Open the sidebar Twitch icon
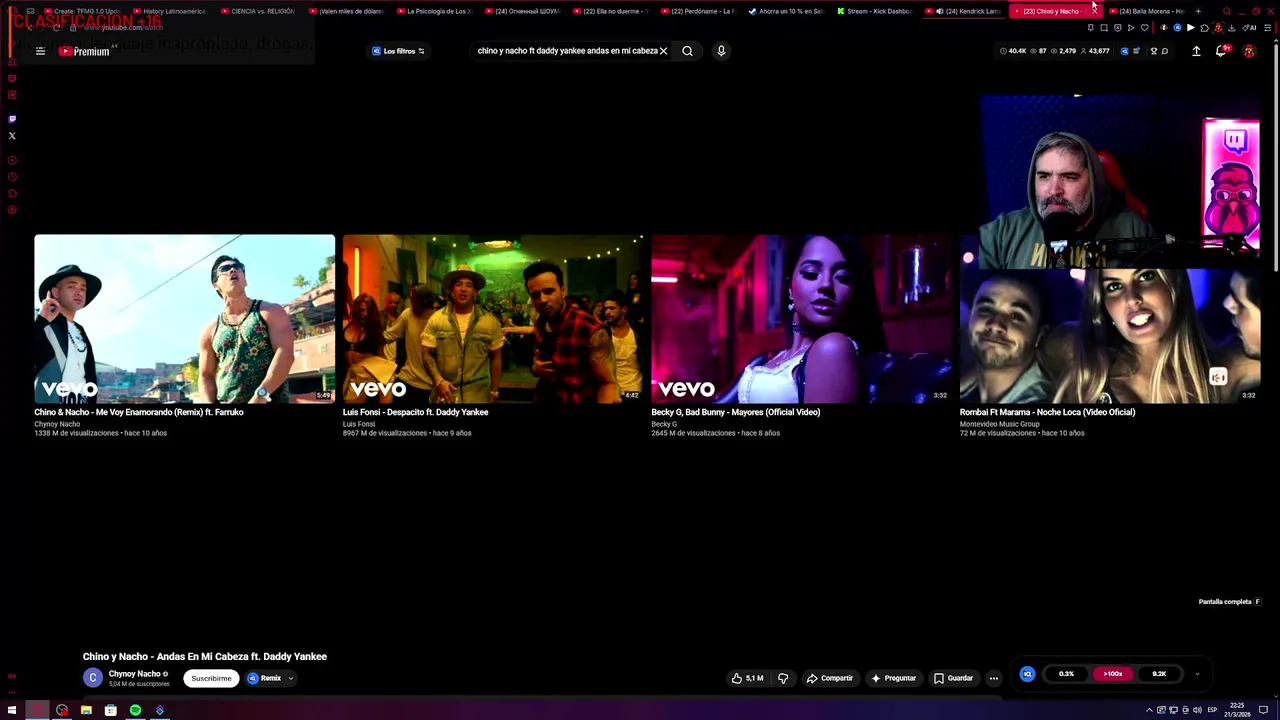 [x=12, y=119]
